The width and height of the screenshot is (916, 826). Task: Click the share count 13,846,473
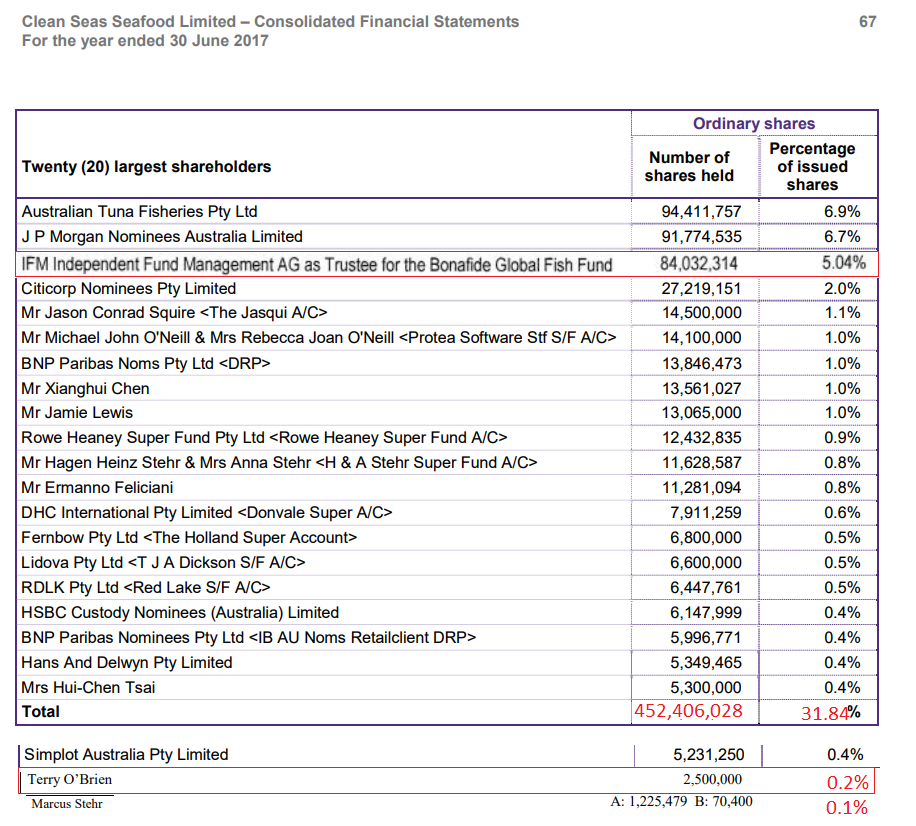point(701,363)
